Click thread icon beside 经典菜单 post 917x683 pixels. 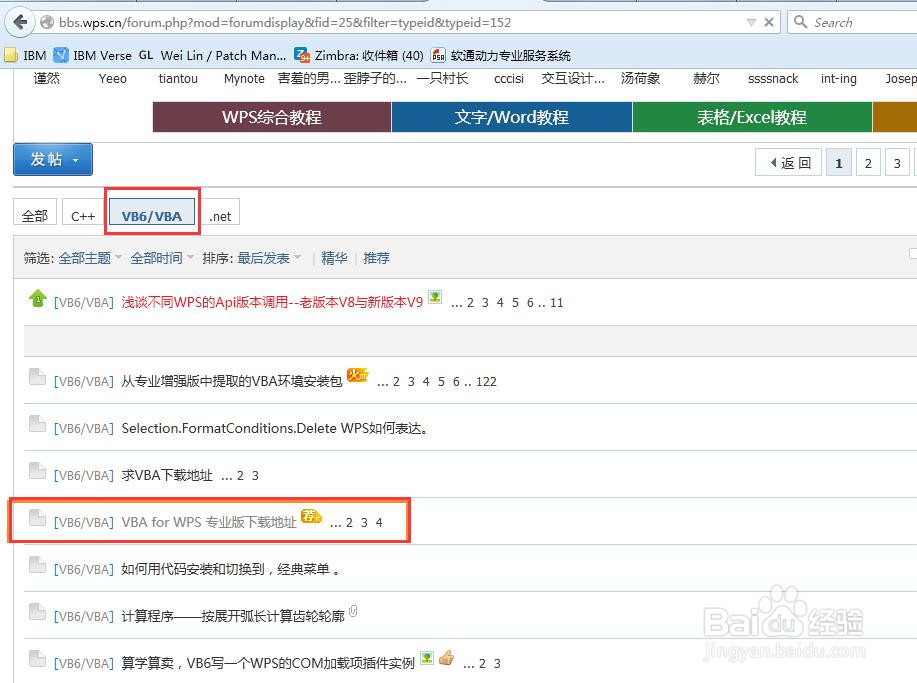click(37, 564)
